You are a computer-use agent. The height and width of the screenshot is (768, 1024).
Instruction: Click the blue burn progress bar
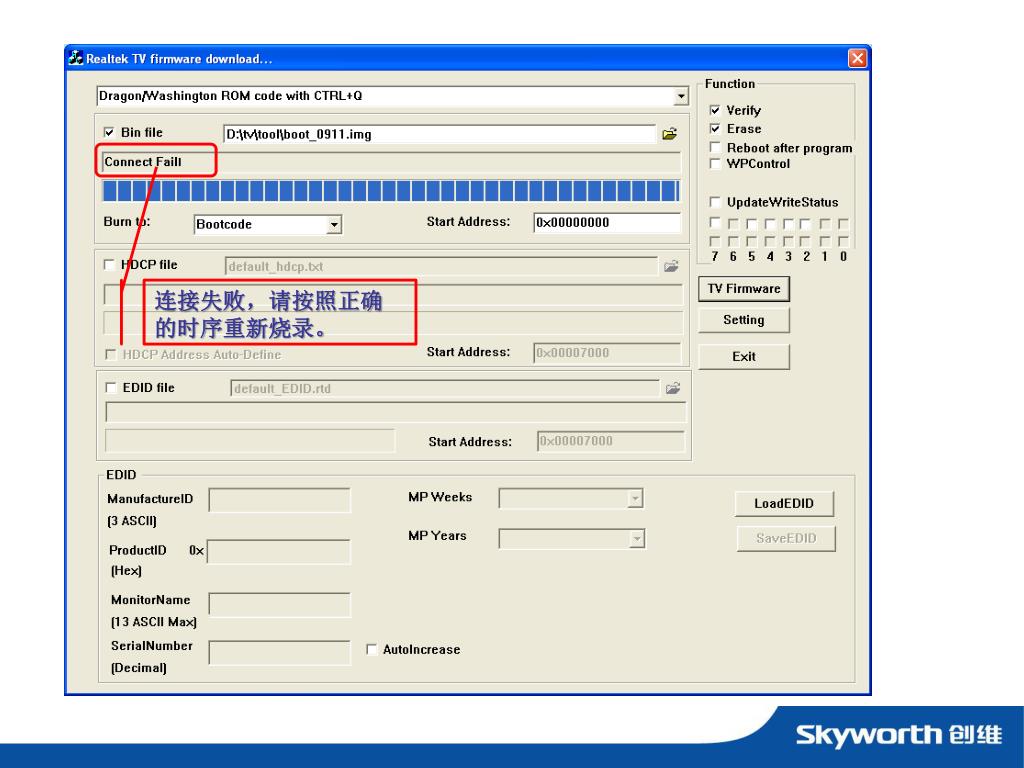[391, 191]
